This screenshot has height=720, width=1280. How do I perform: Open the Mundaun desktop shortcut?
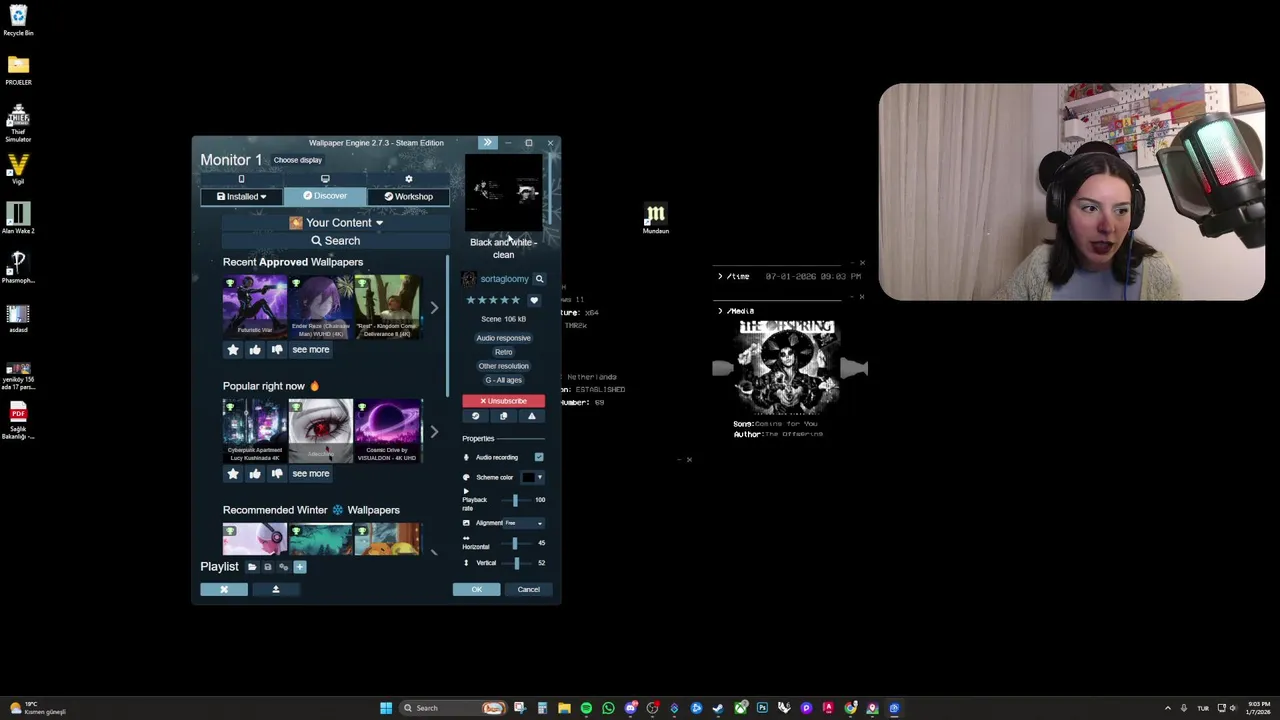pos(655,219)
